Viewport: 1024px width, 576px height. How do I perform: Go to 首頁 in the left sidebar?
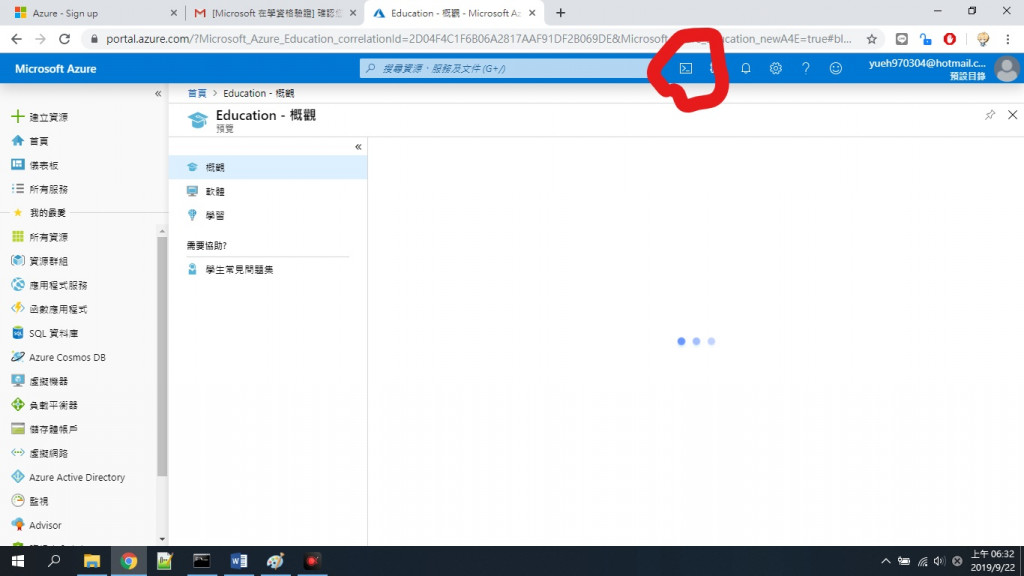pyautogui.click(x=39, y=140)
